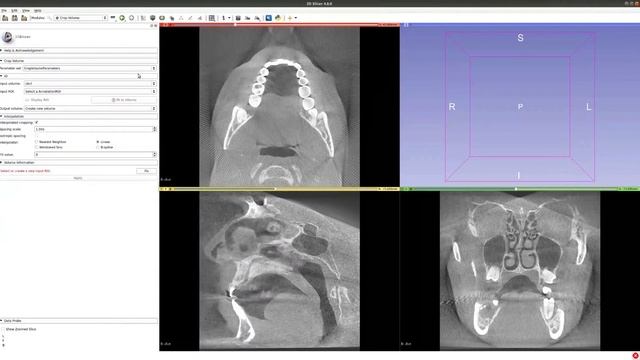
Task: Open mouse mode dropdown arrow
Action: point(229,18)
